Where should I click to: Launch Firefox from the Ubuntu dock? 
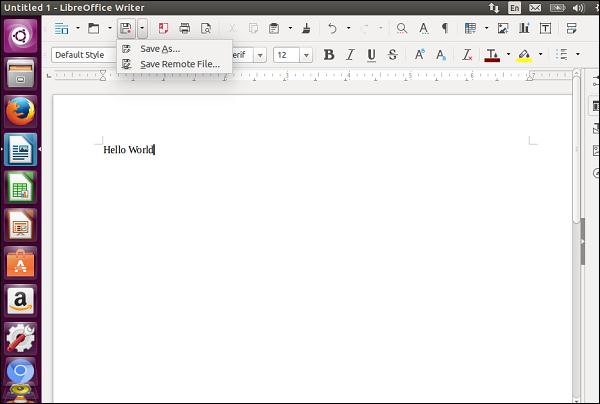tap(20, 112)
